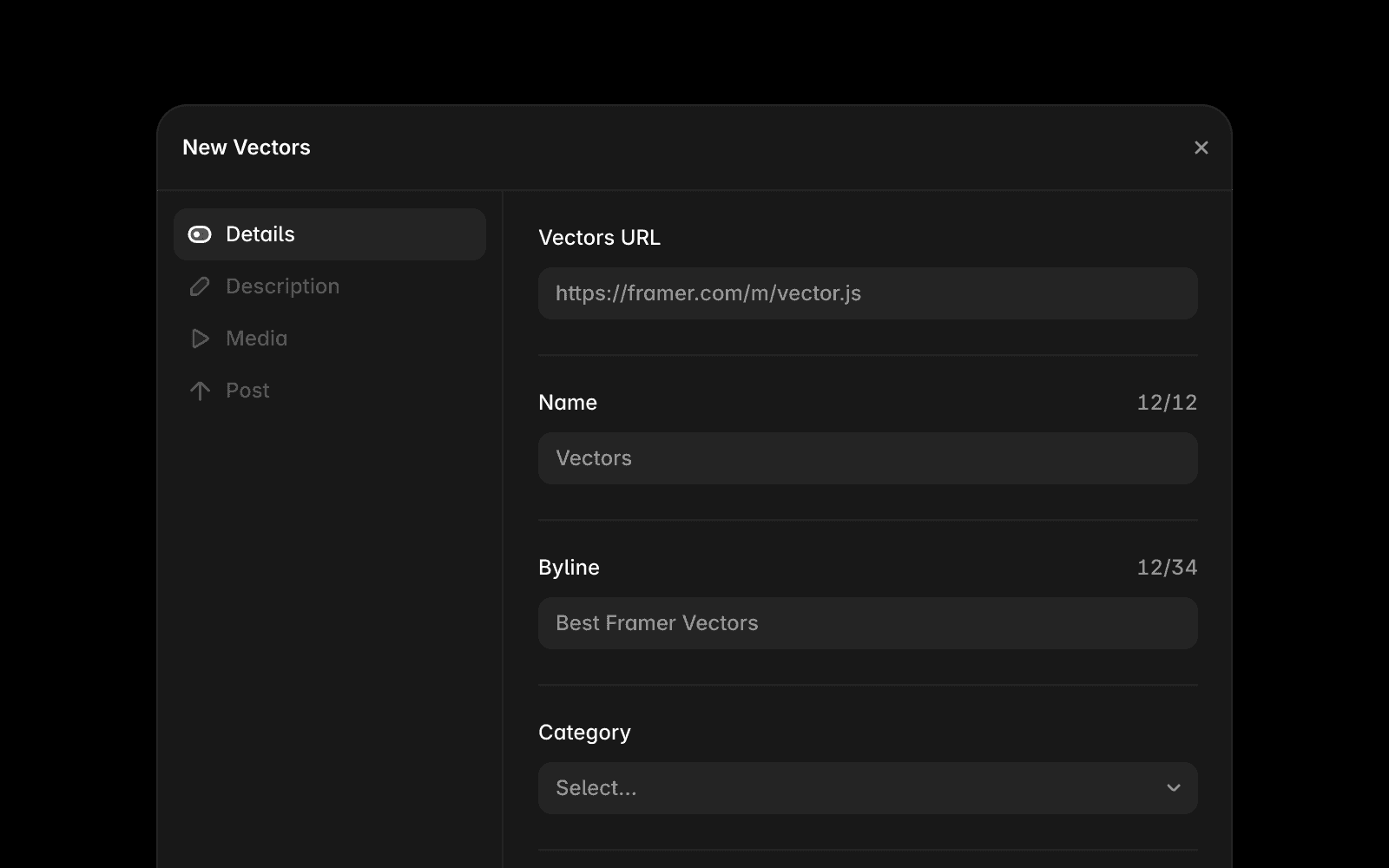Image resolution: width=1389 pixels, height=868 pixels.
Task: Edit the Byline input field
Action: tap(868, 623)
